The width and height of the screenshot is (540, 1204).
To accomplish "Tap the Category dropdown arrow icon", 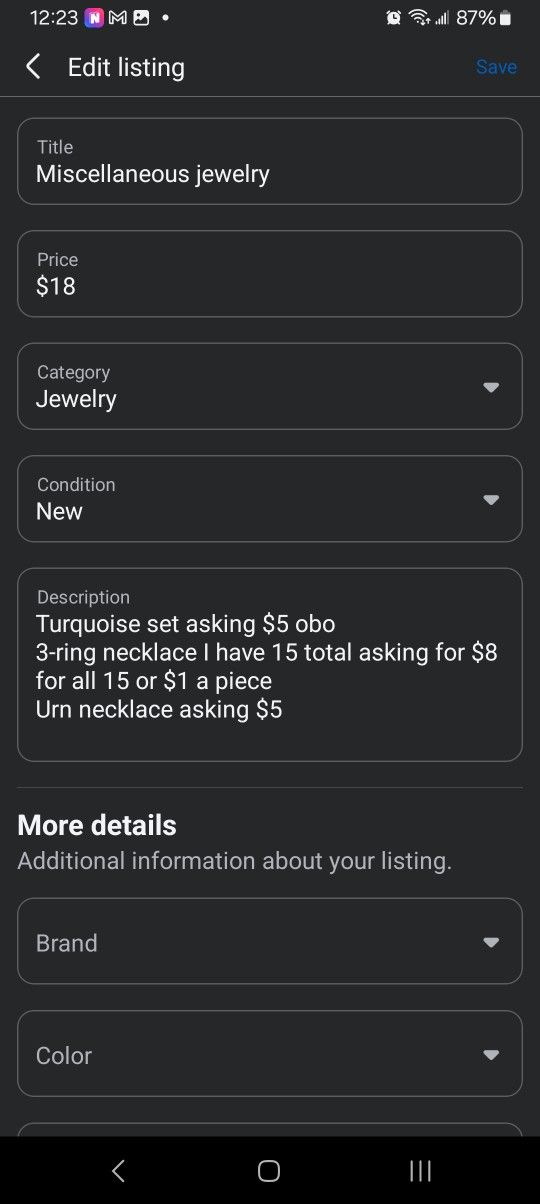I will [x=490, y=387].
